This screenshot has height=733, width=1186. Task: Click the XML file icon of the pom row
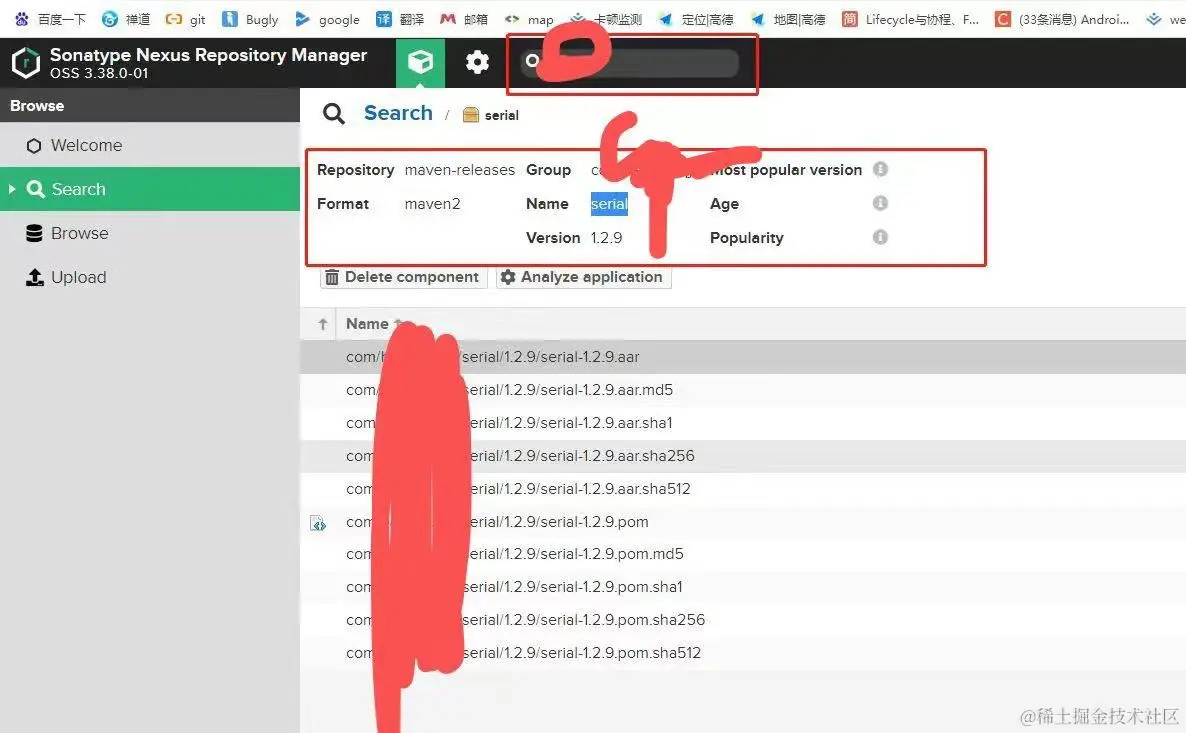click(x=318, y=523)
